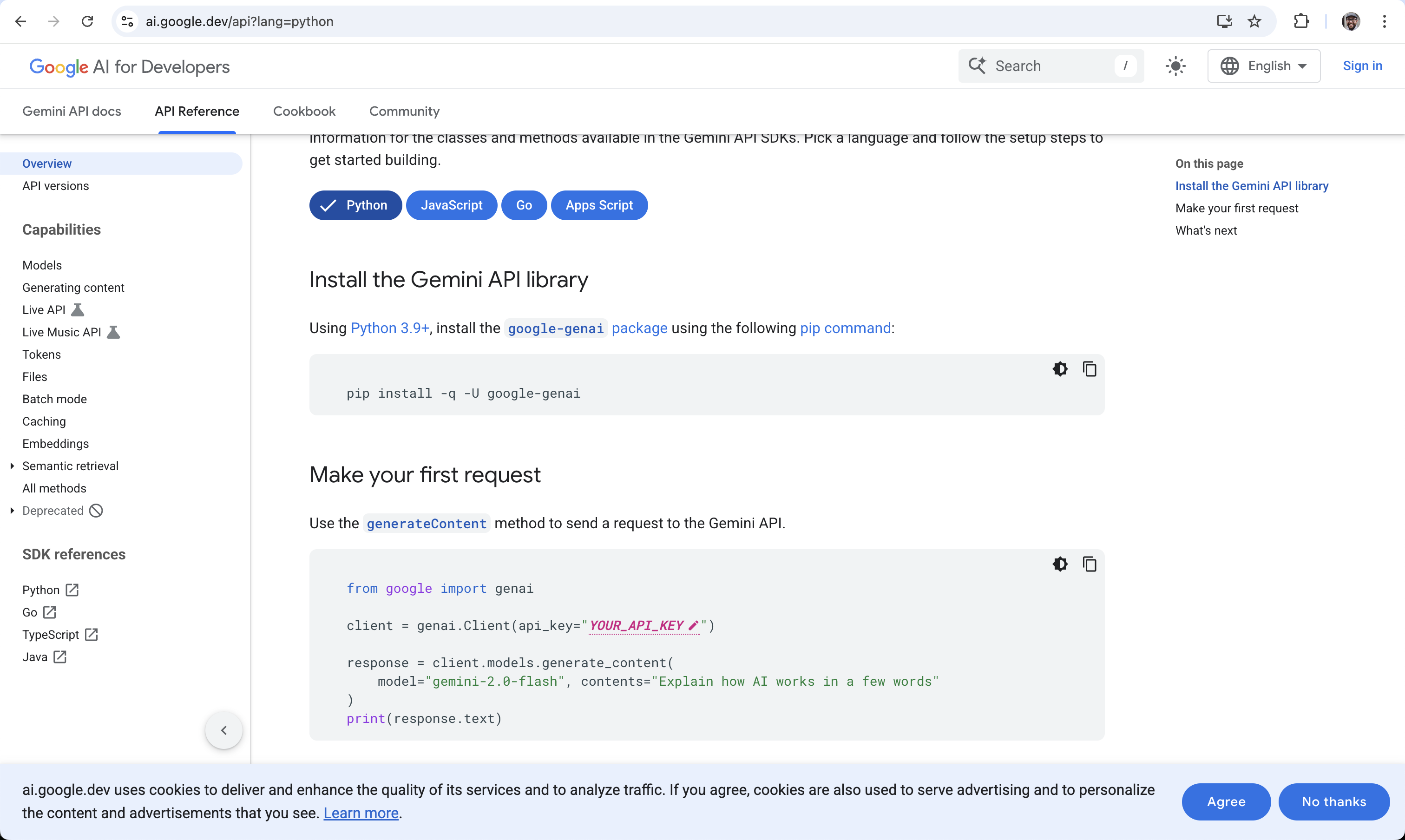Open Caching in the sidebar
Screen dimensions: 1405x840
[x=44, y=421]
